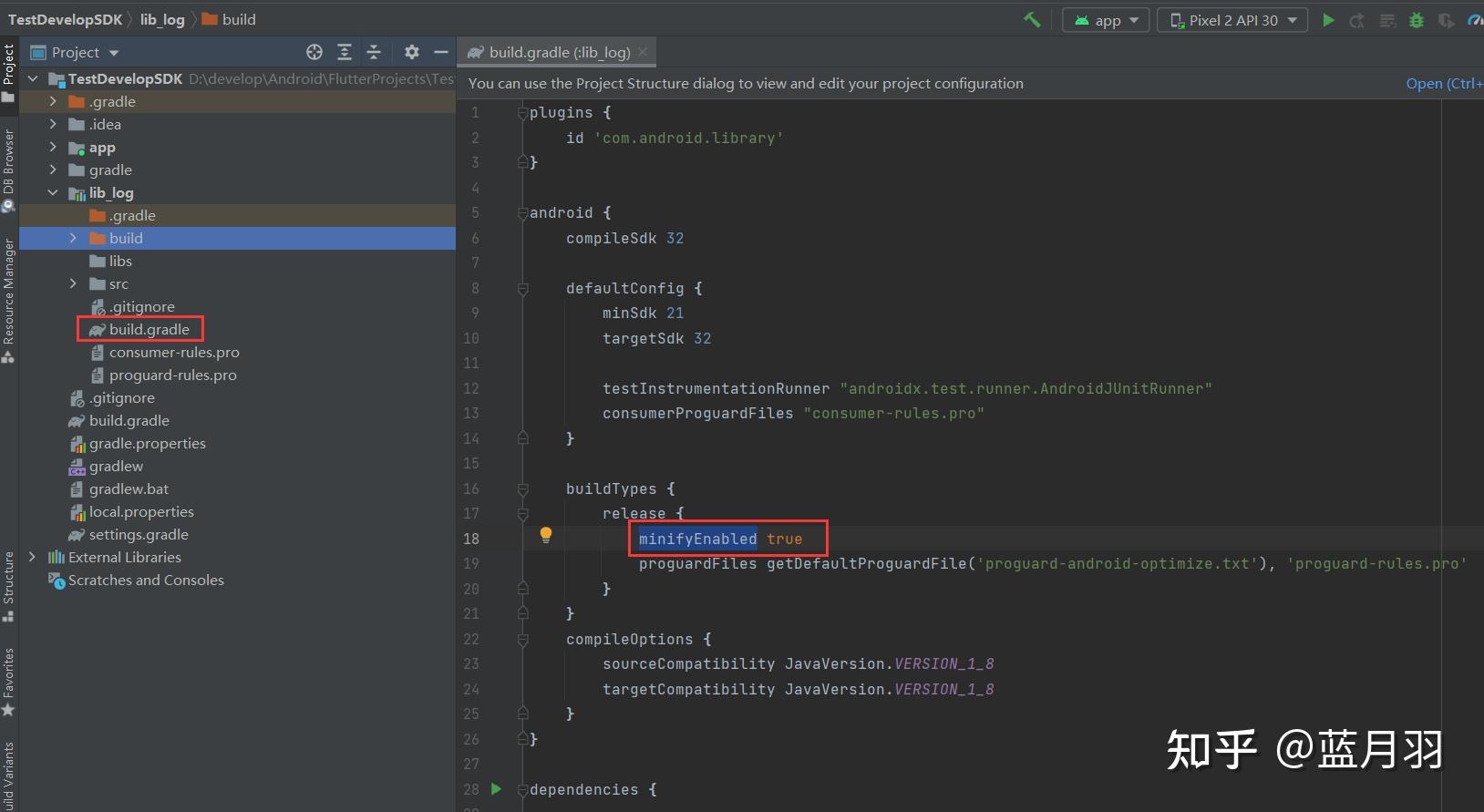The image size is (1484, 812).
Task: Click the Expand All icon in Project panel
Action: click(x=345, y=52)
